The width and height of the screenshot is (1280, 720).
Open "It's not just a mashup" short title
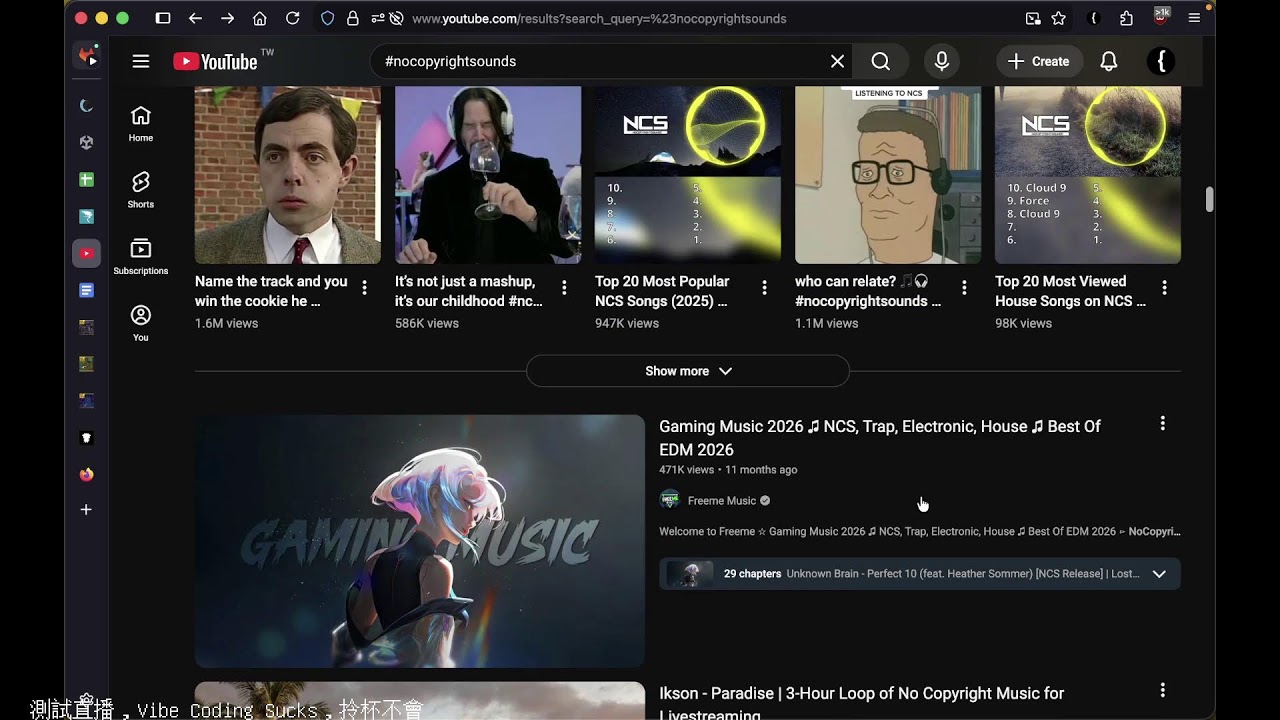[x=469, y=291]
